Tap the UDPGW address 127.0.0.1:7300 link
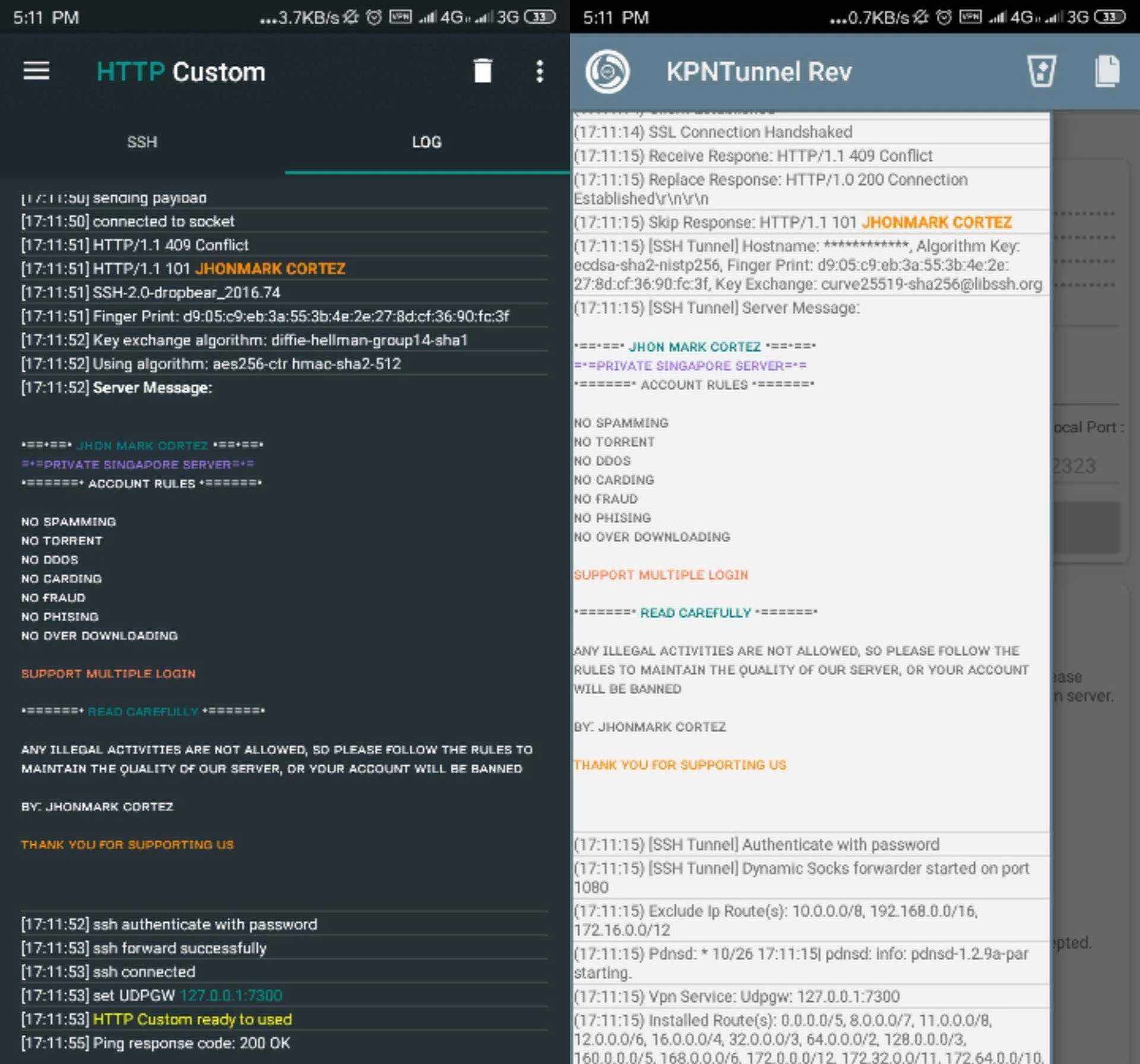 (231, 995)
